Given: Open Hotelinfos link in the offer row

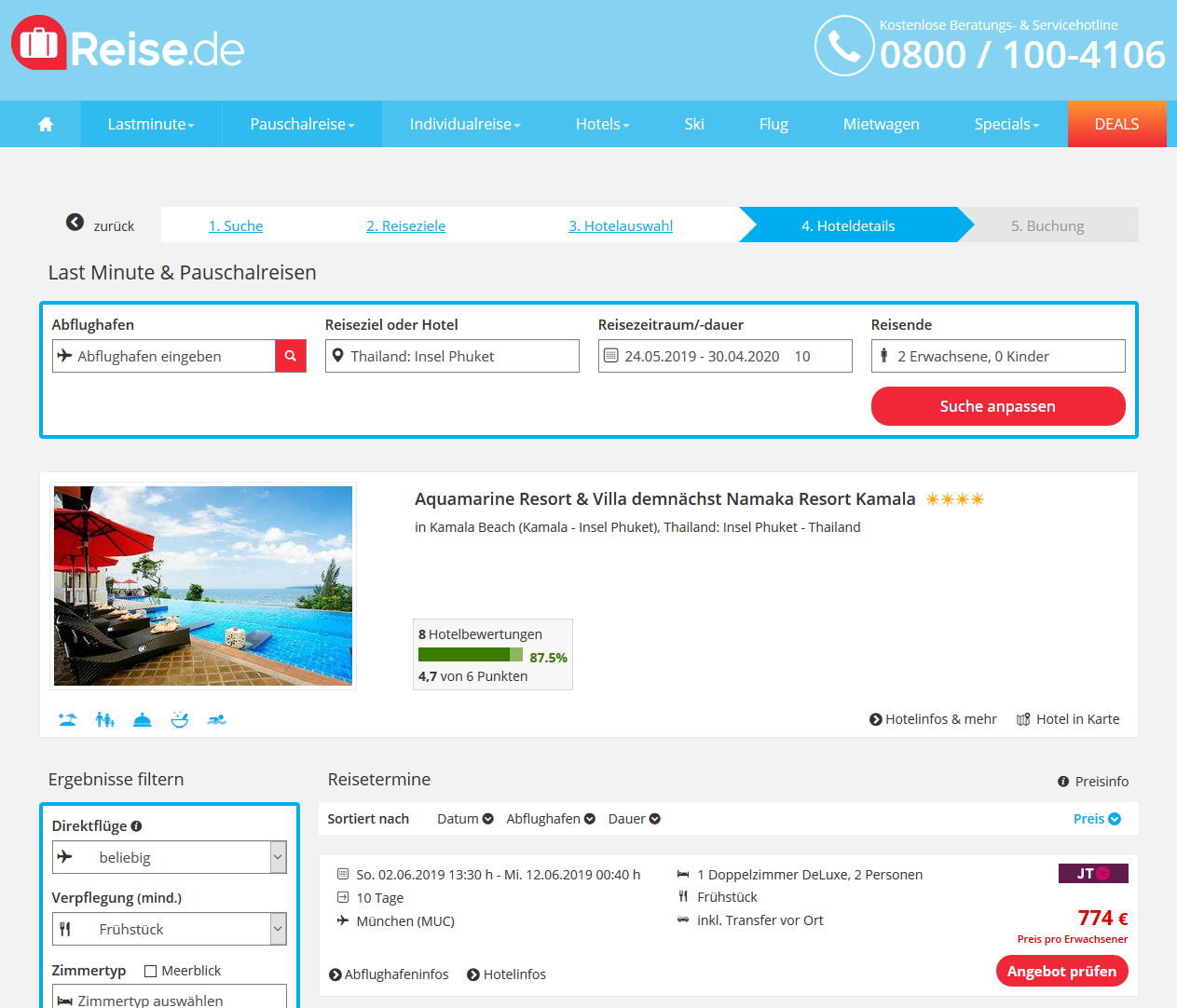Looking at the screenshot, I should coord(507,974).
